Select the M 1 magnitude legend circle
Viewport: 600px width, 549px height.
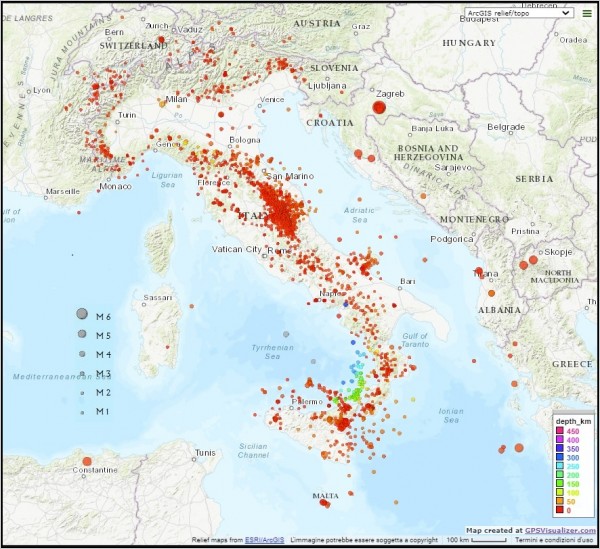pyautogui.click(x=82, y=413)
